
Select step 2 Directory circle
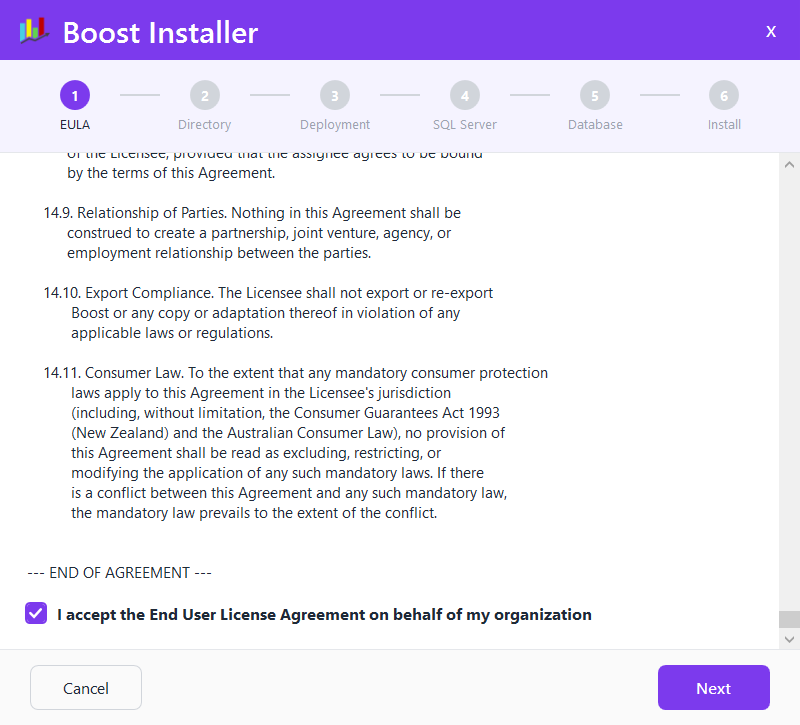coord(205,95)
